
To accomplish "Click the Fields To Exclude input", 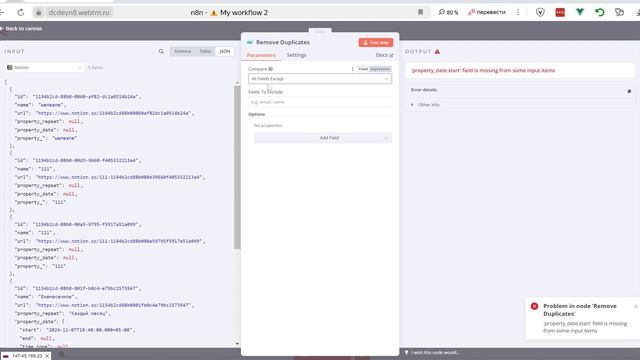I will click(x=320, y=102).
